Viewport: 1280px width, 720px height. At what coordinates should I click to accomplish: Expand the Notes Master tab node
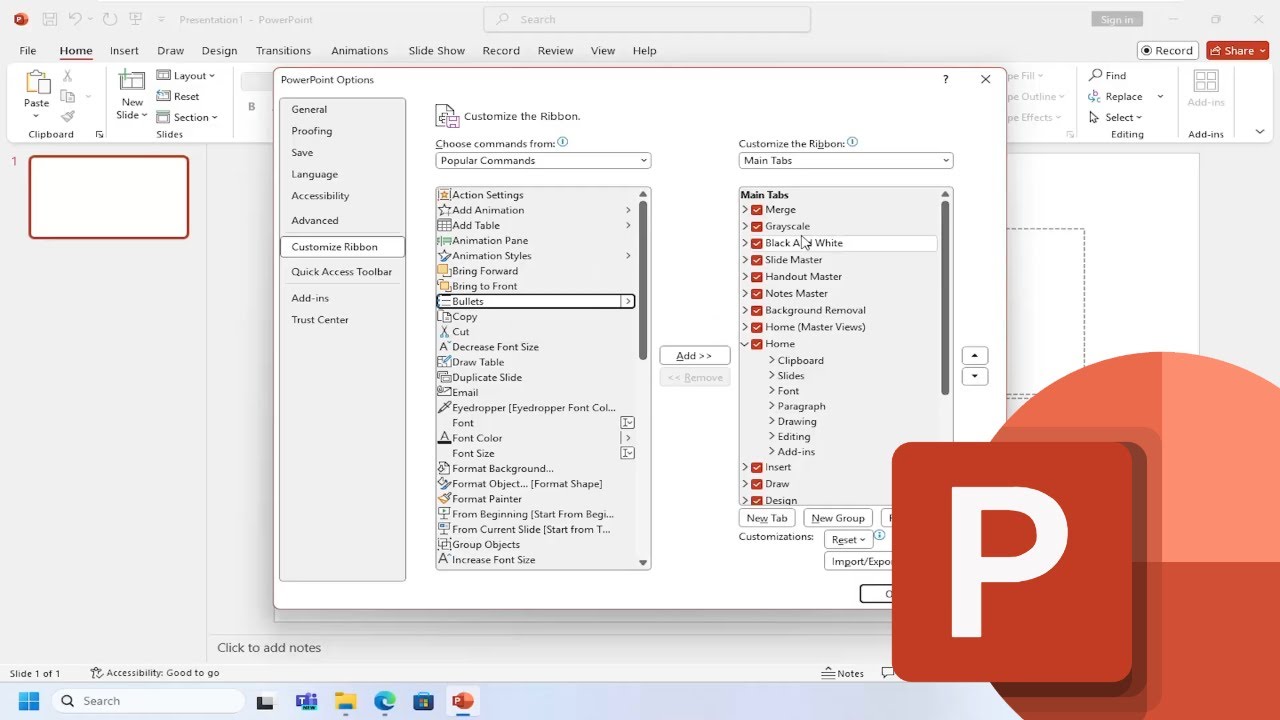(x=745, y=294)
